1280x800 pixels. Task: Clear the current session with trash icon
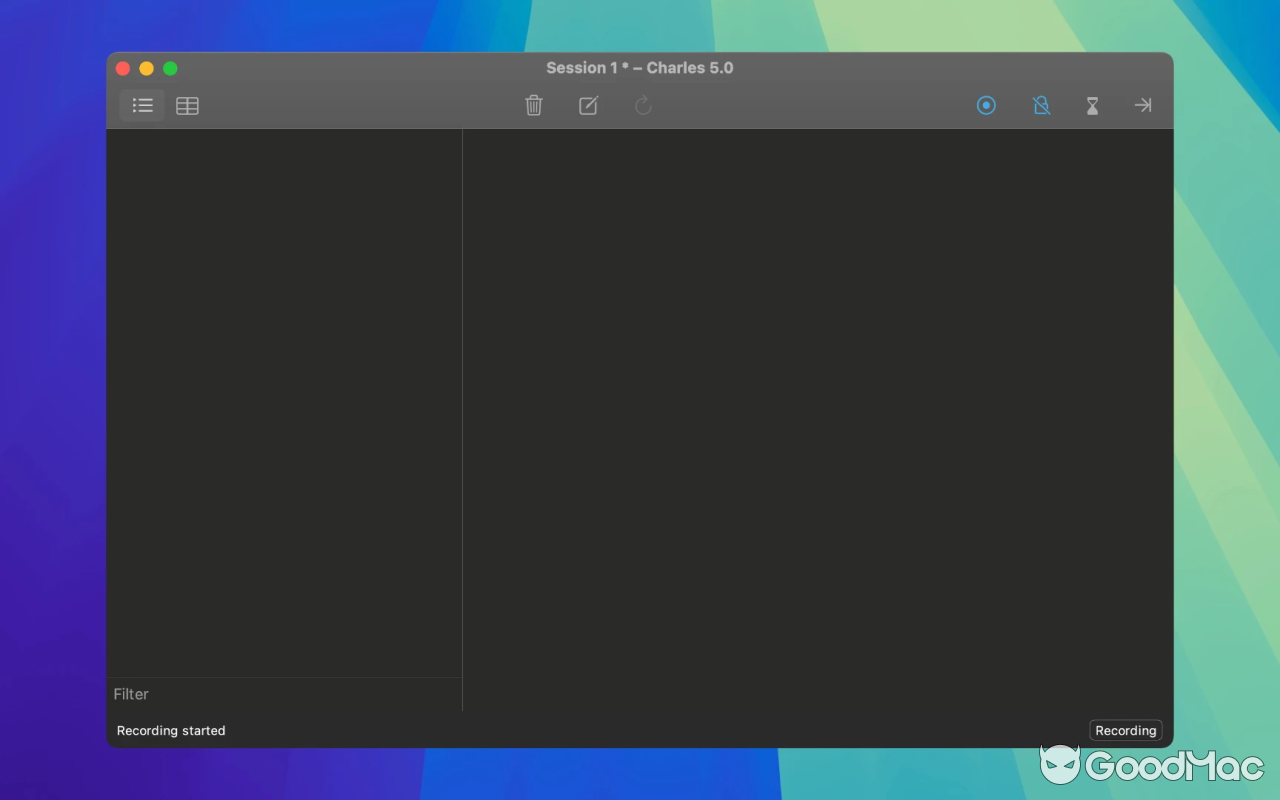(x=533, y=105)
